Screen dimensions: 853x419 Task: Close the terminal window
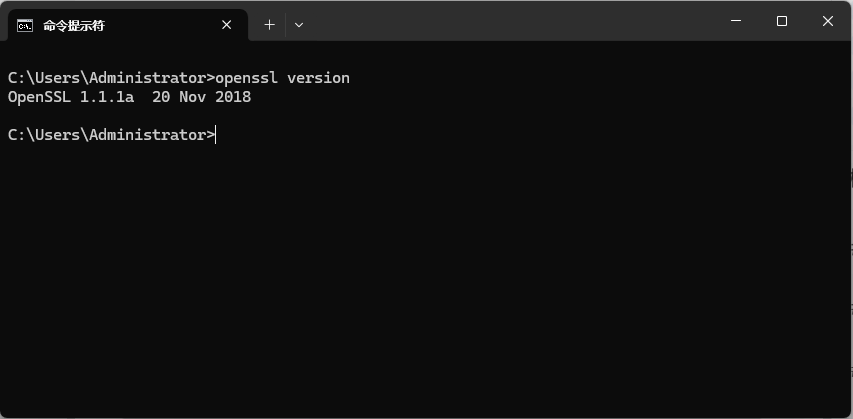[827, 21]
